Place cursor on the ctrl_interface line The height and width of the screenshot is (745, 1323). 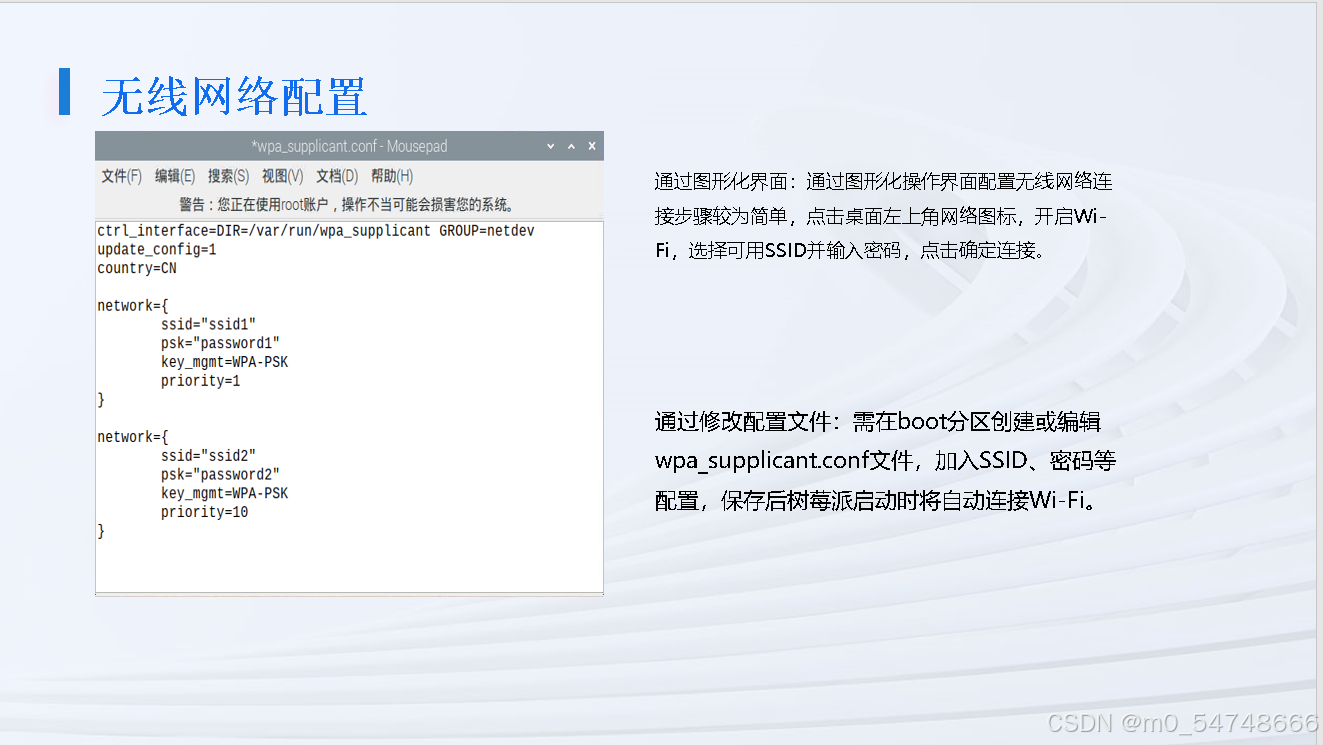click(x=316, y=231)
